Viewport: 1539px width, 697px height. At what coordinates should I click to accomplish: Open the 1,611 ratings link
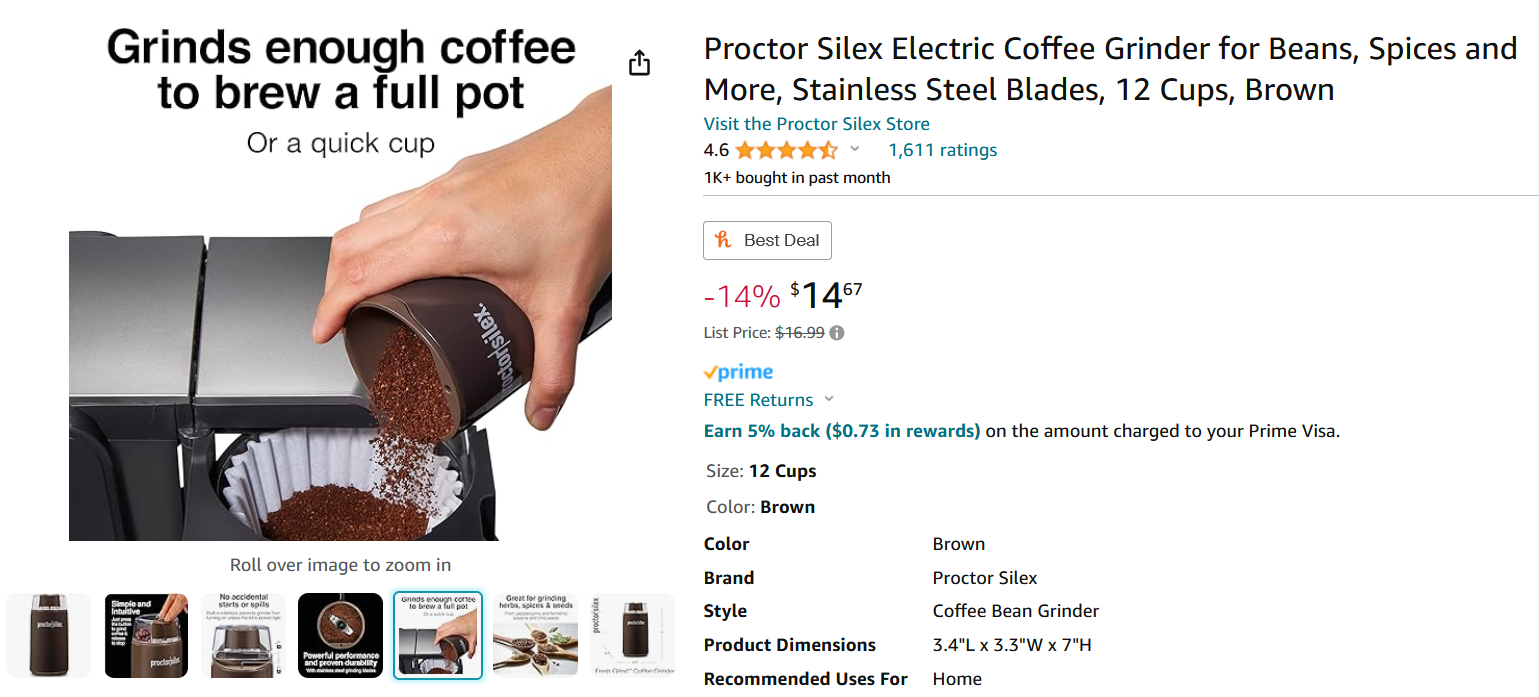pyautogui.click(x=942, y=150)
